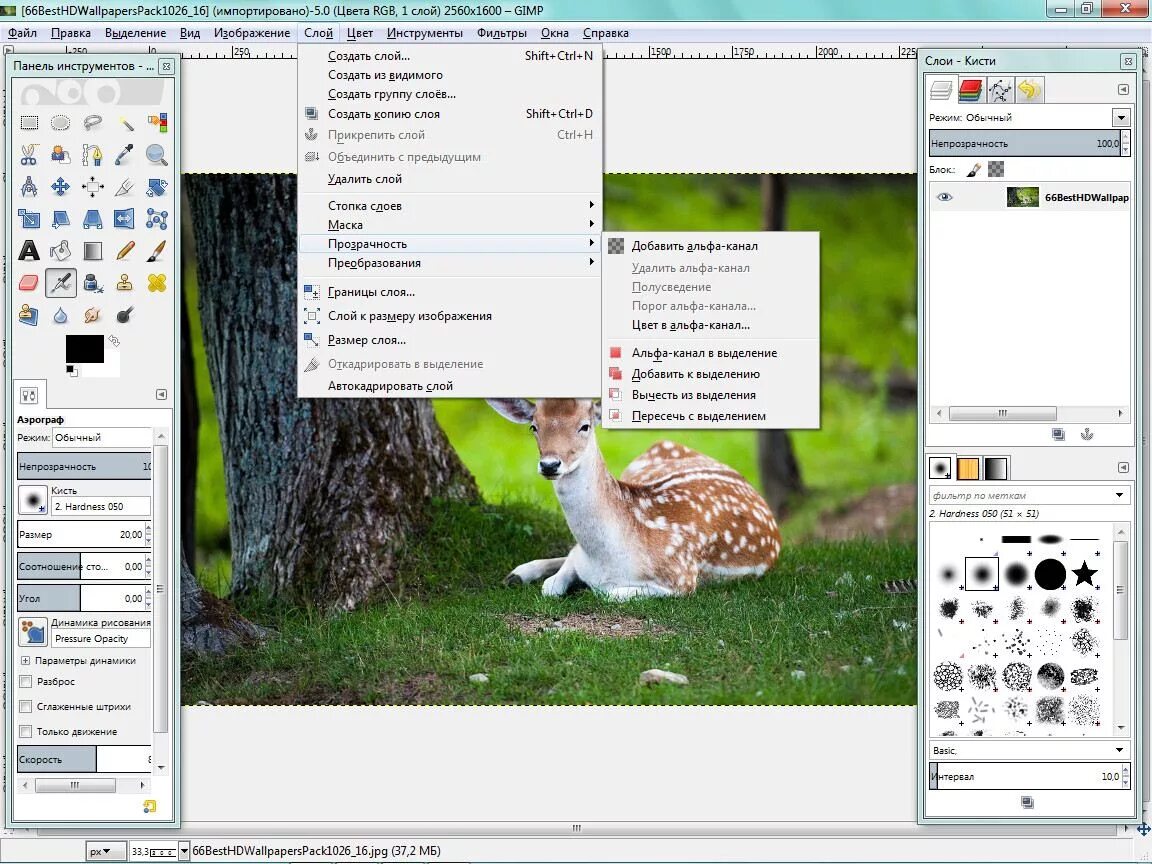
Task: Pick the Zoom magnifier tool
Action: coord(156,154)
